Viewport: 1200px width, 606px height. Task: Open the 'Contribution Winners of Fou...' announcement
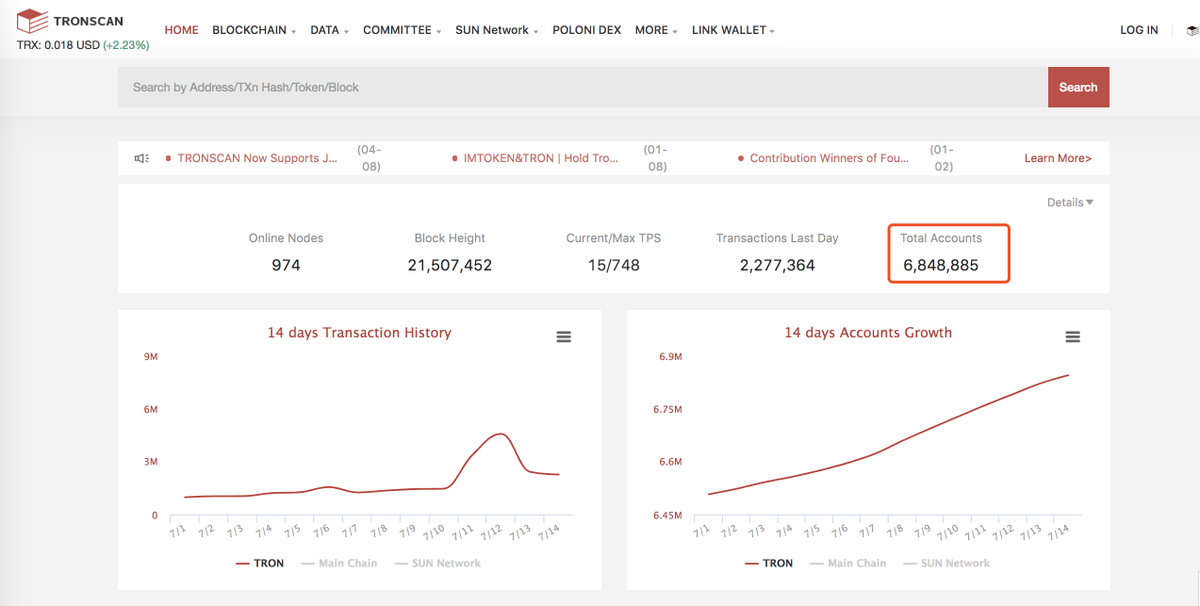829,158
